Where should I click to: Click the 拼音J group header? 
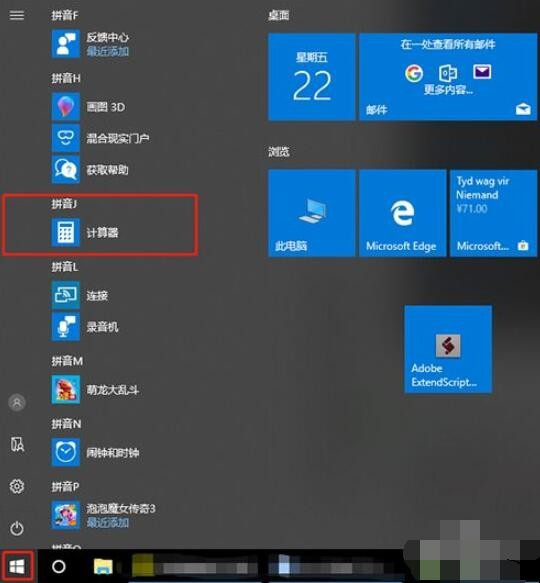pos(64,204)
